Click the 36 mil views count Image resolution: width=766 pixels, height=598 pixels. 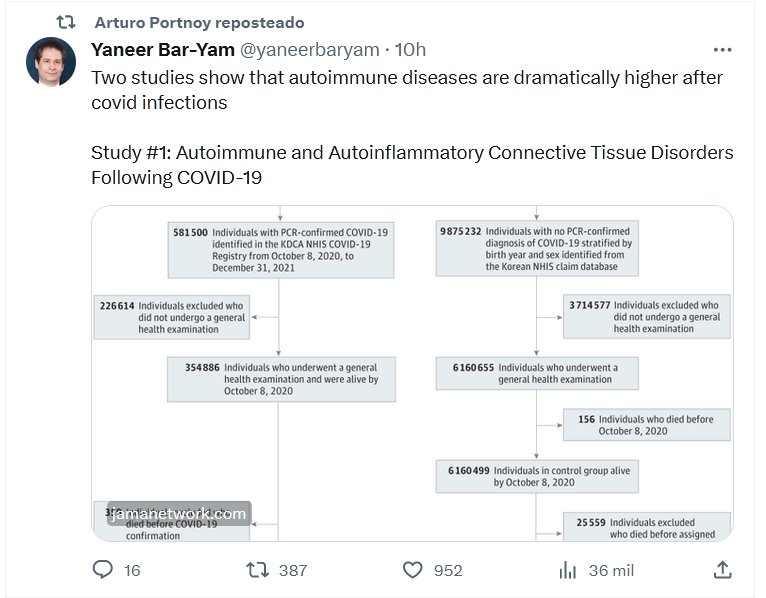[x=612, y=570]
